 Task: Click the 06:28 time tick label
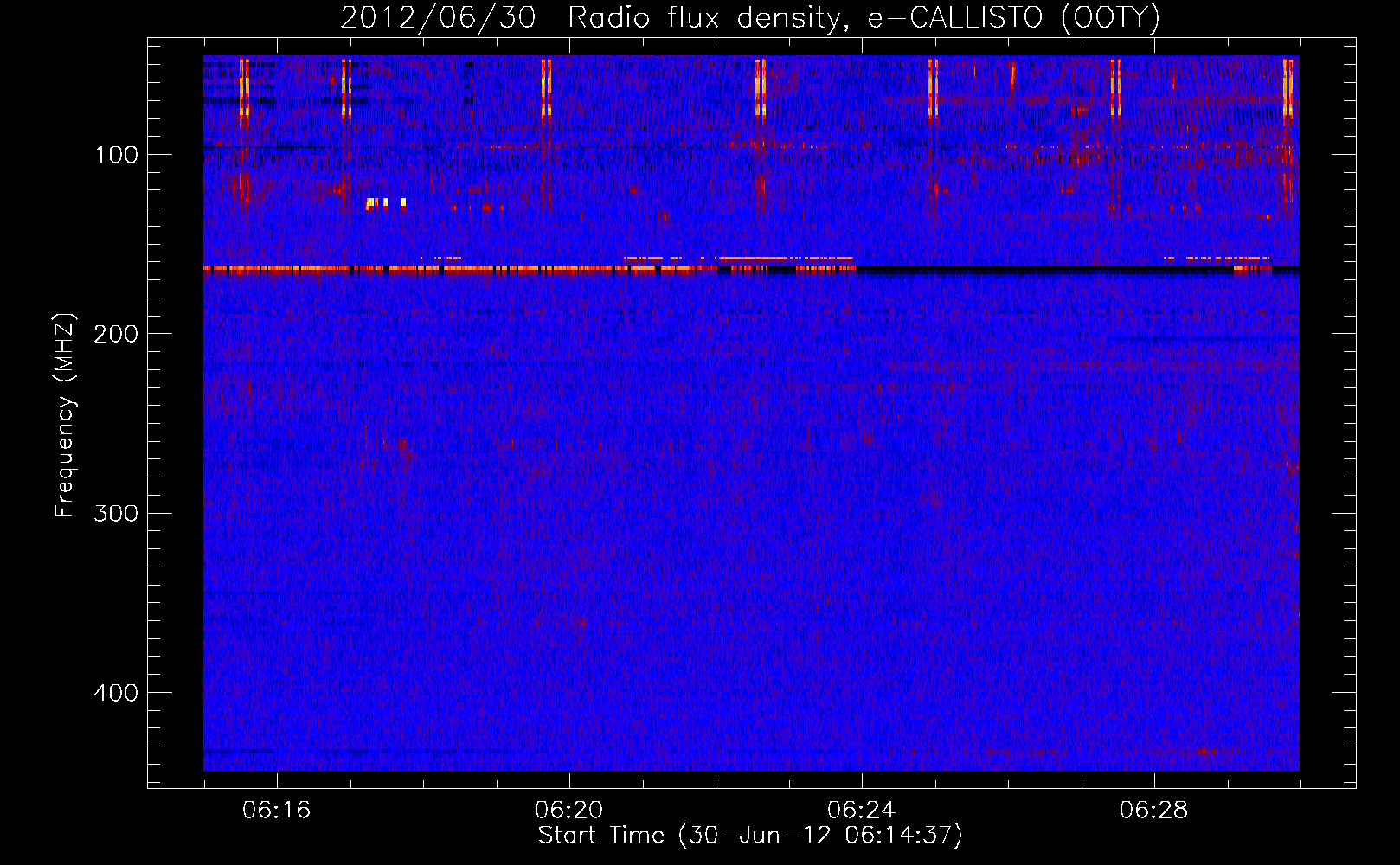(x=1154, y=811)
